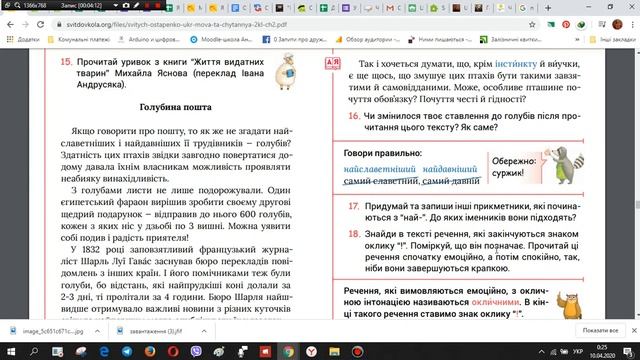This screenshot has height=360, width=640.
Task: Open Opera browser from the taskbar
Action: click(173, 351)
